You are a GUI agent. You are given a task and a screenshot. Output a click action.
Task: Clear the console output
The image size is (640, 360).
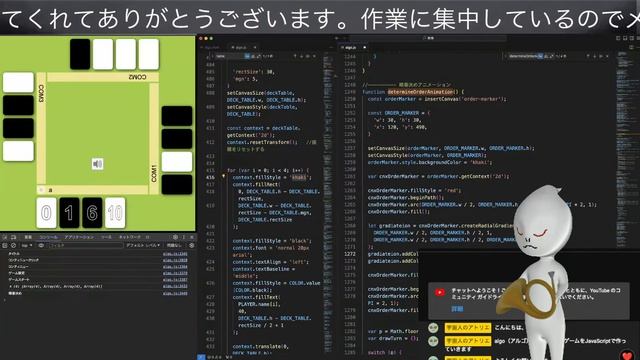[13, 245]
